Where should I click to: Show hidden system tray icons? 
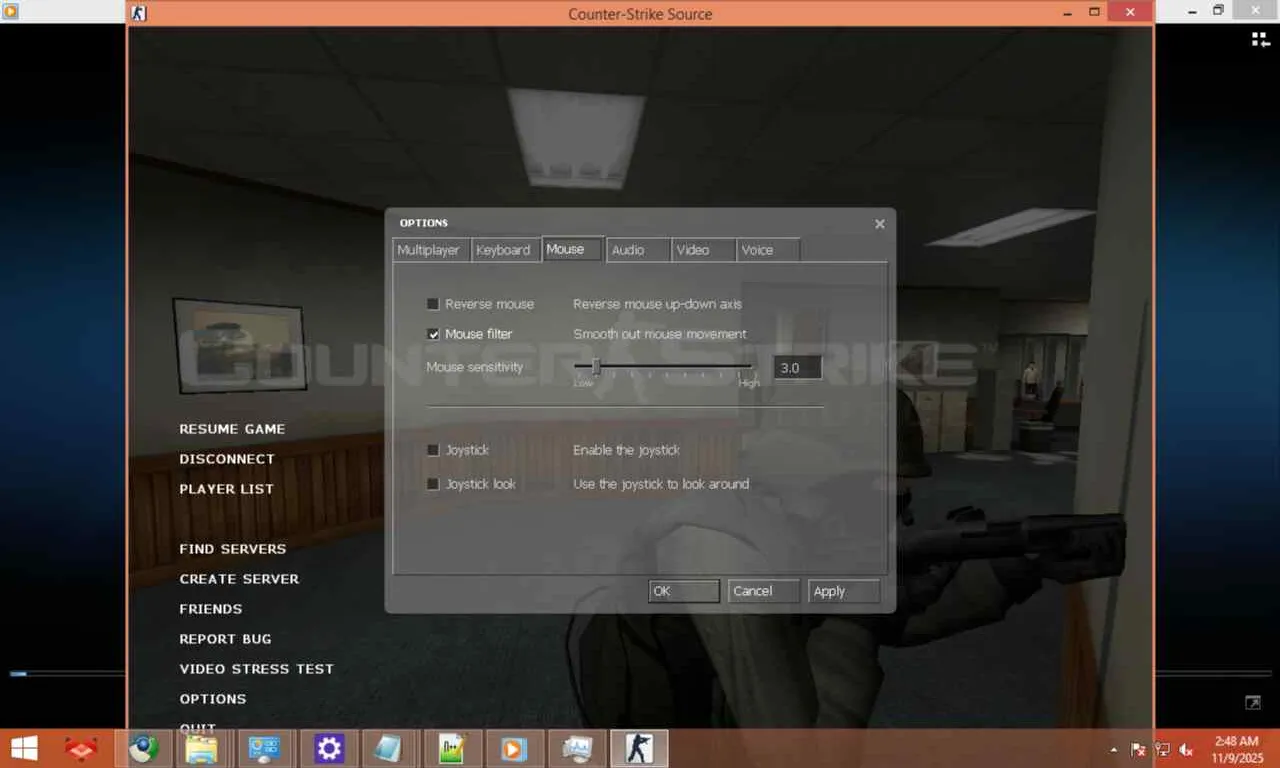1114,749
